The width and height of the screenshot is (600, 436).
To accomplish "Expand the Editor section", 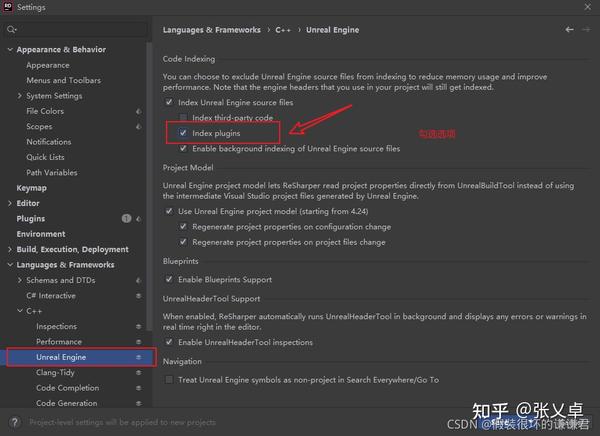I will (10, 203).
